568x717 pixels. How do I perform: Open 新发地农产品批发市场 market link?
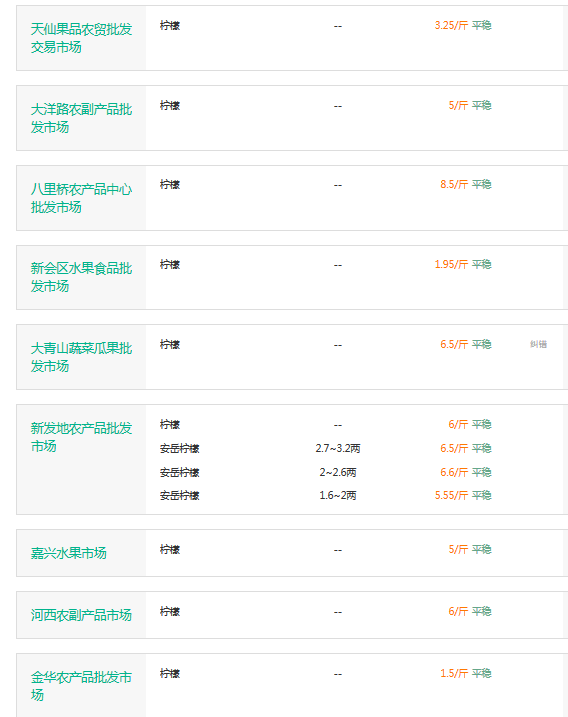point(81,437)
